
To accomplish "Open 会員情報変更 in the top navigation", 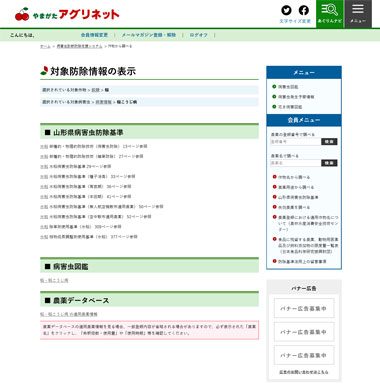I will click(x=94, y=35).
